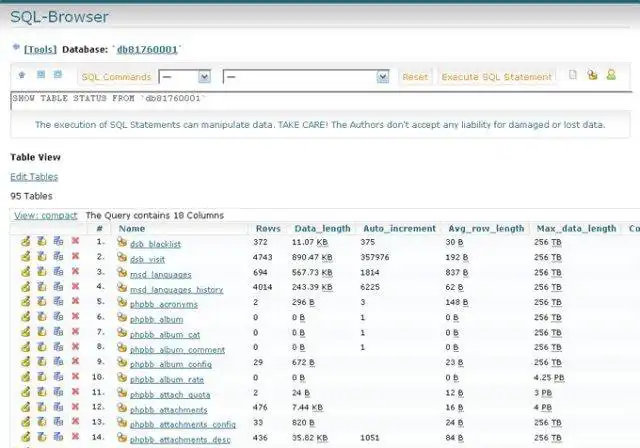640x448 pixels.
Task: Click the 4.25 PB max data length value
Action: (x=549, y=377)
